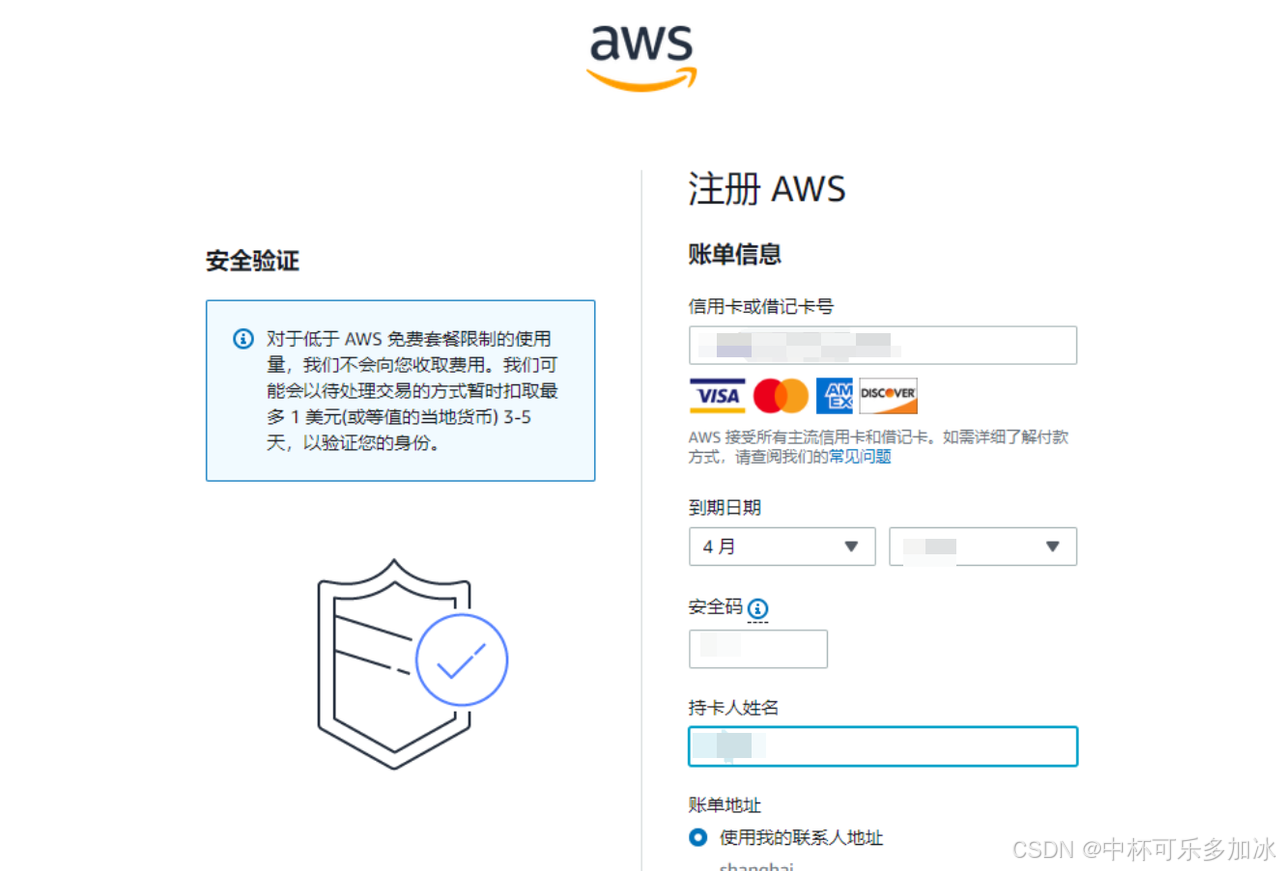Click the arrow of the month dropdown

[851, 547]
